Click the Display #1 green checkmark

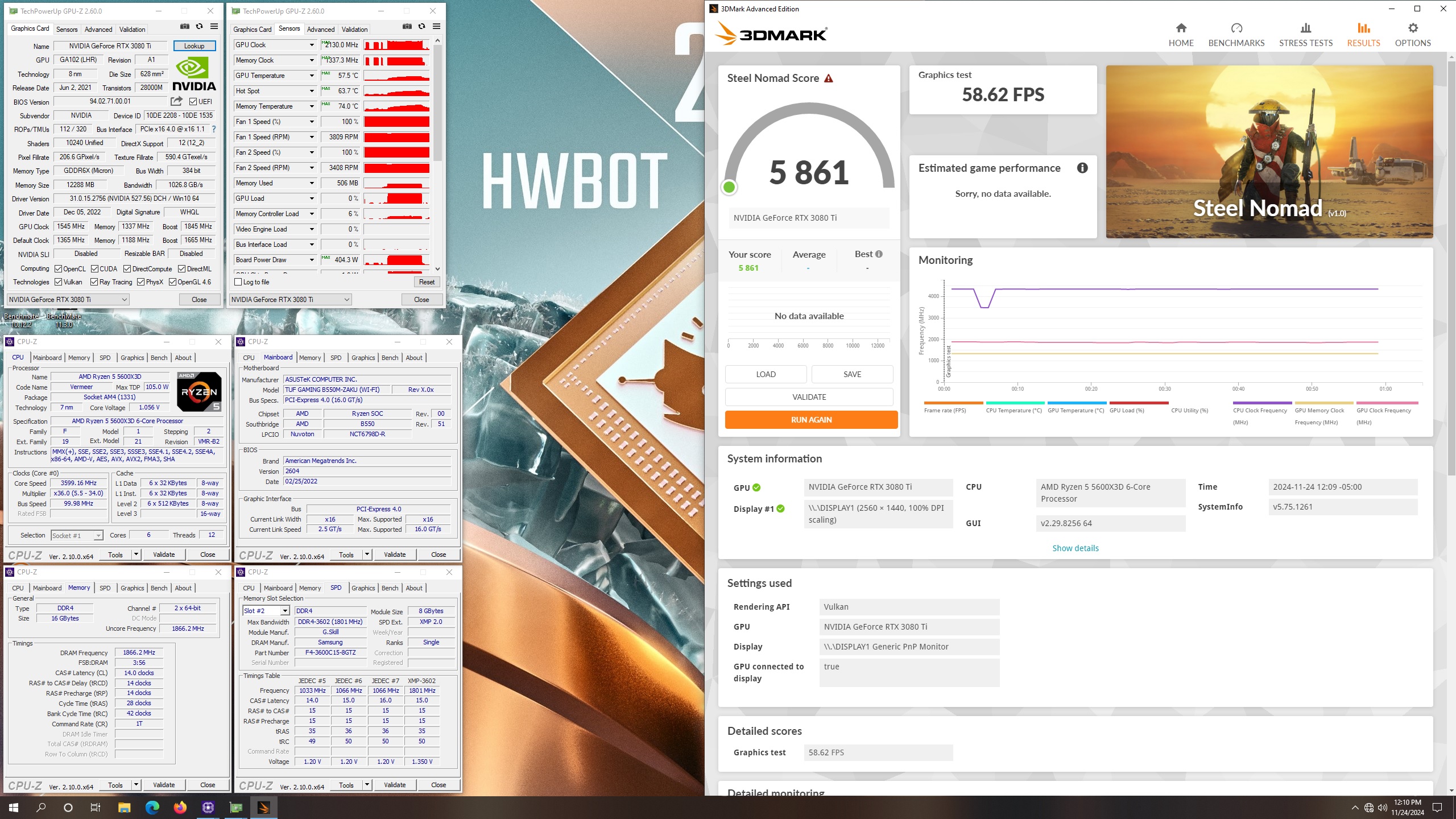click(x=780, y=508)
